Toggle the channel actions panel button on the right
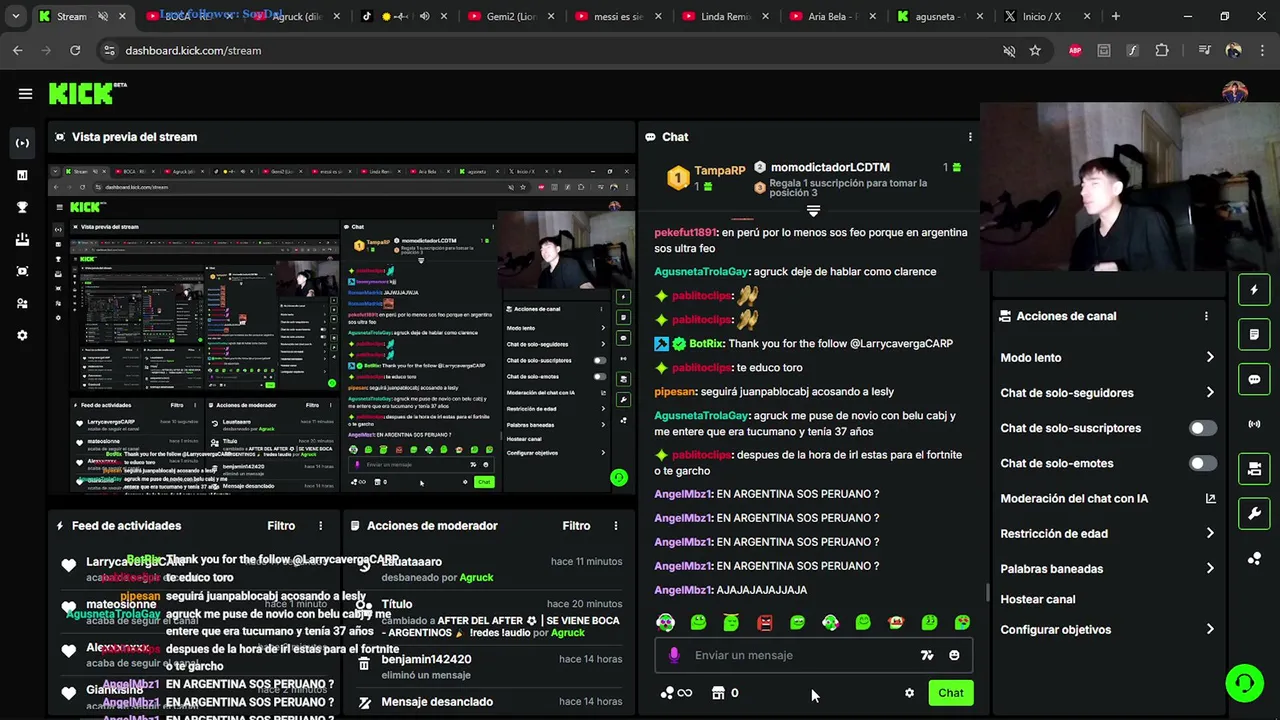 tap(1254, 469)
